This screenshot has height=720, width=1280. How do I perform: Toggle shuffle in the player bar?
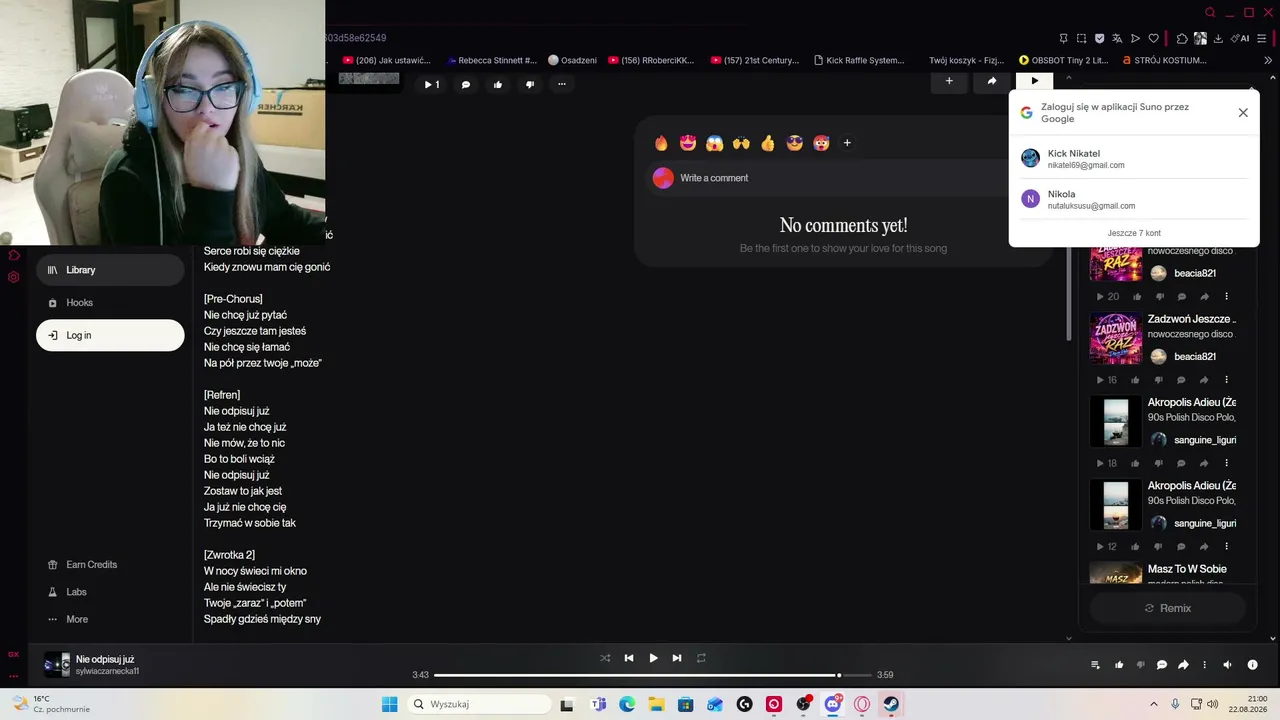click(x=605, y=658)
